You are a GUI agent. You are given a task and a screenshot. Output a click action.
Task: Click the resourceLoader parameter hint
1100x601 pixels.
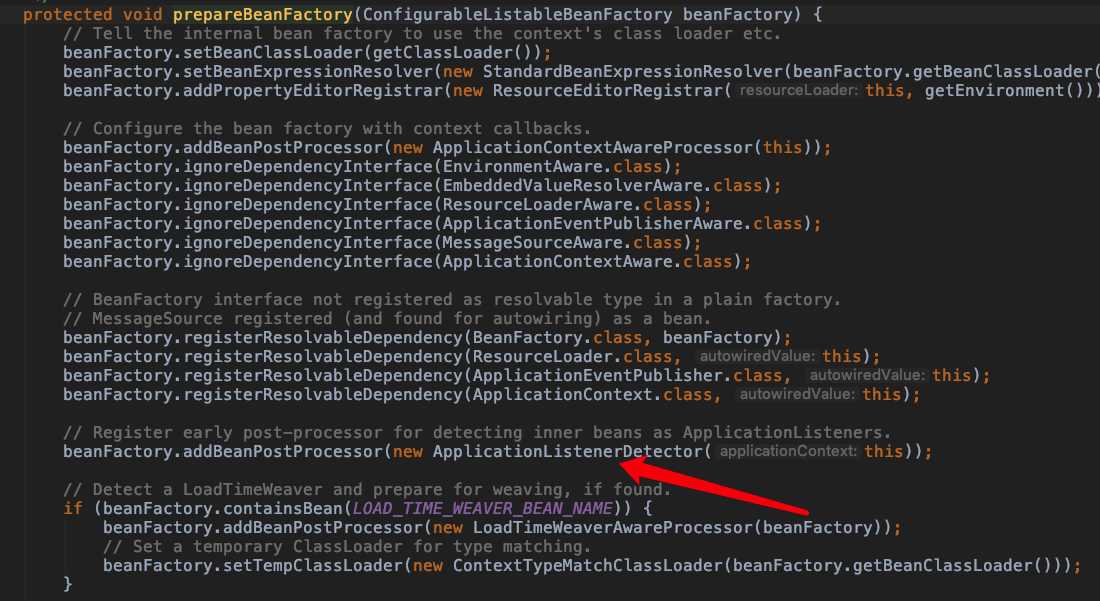click(x=798, y=90)
